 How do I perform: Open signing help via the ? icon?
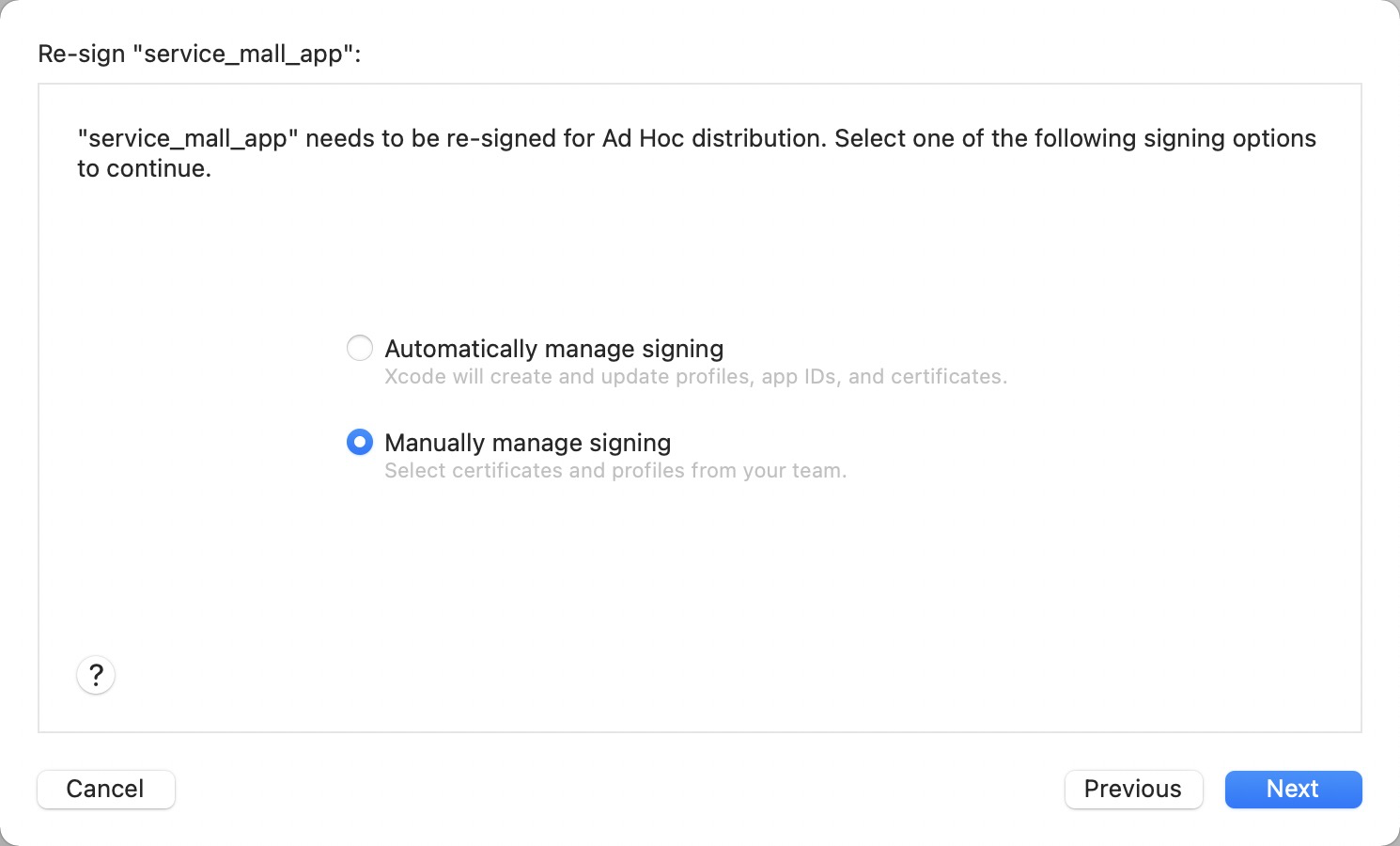(x=96, y=675)
